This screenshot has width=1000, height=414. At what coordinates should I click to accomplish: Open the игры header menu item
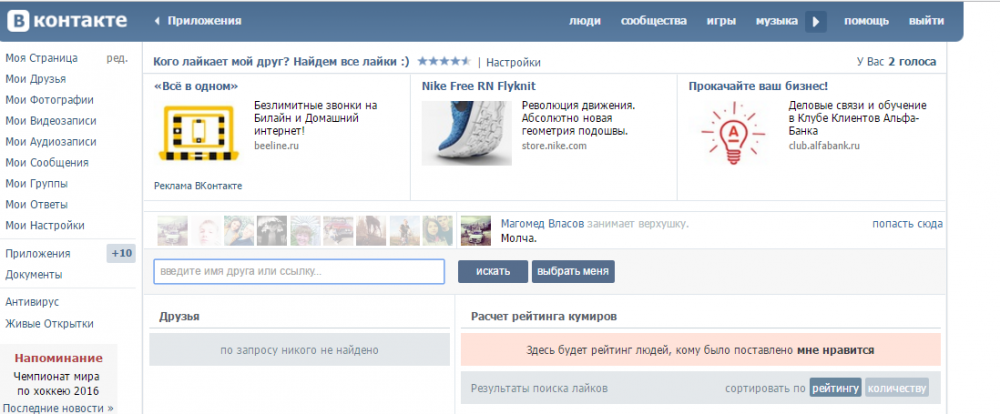click(x=720, y=21)
